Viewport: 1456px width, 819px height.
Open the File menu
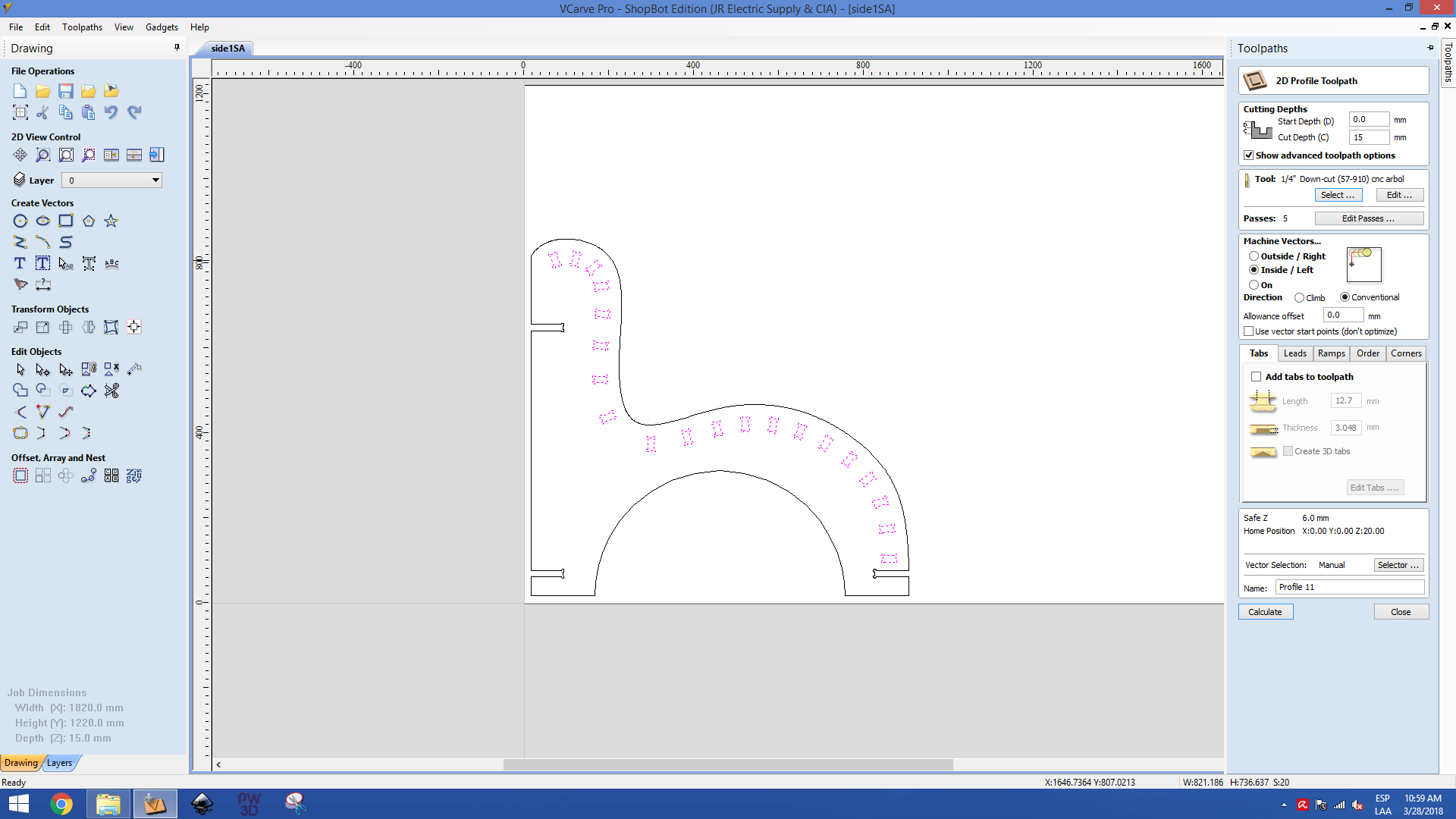click(x=16, y=27)
